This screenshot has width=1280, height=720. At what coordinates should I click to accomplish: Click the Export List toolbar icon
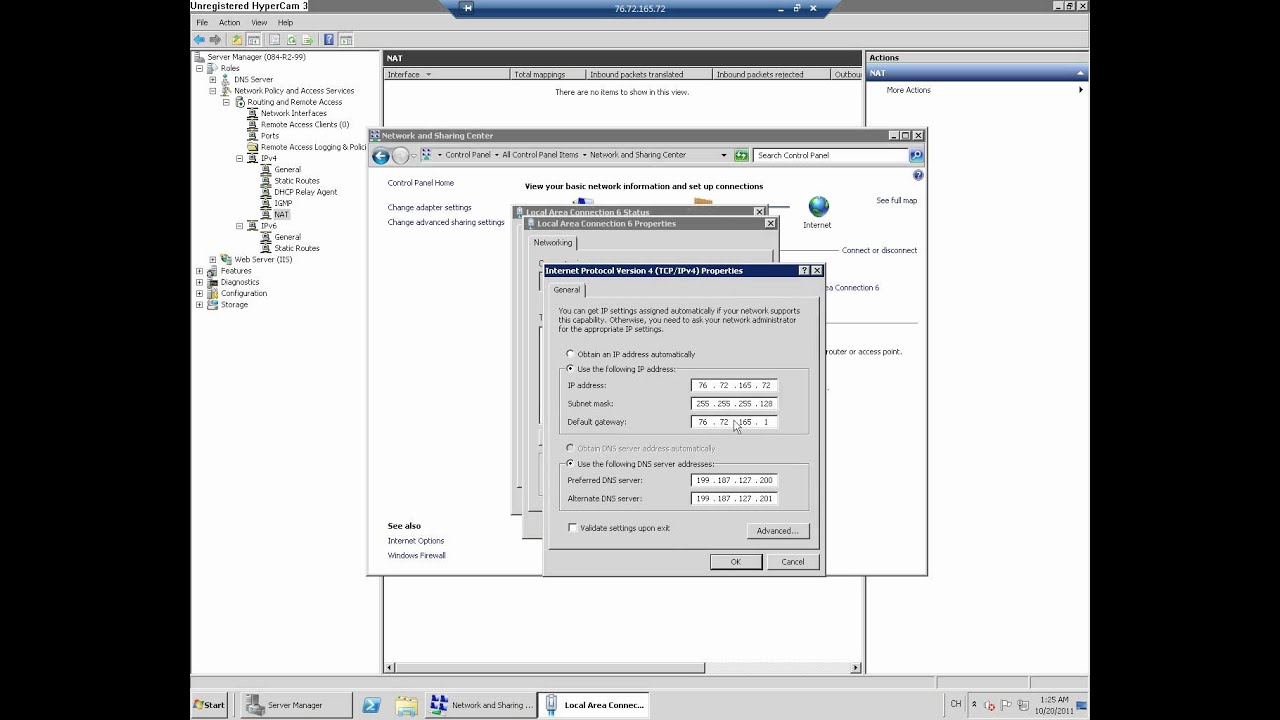[x=307, y=40]
